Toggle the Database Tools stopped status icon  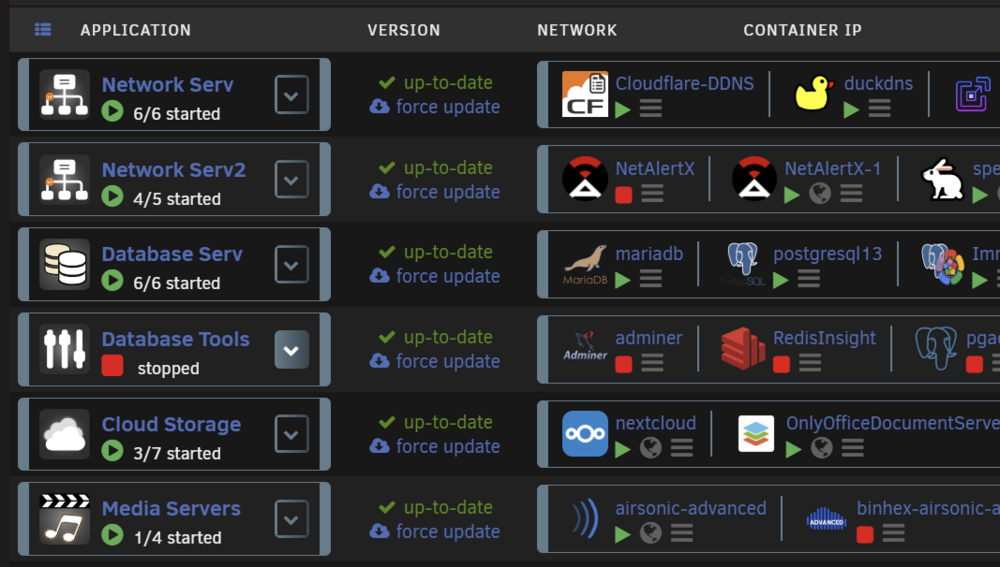click(x=112, y=365)
